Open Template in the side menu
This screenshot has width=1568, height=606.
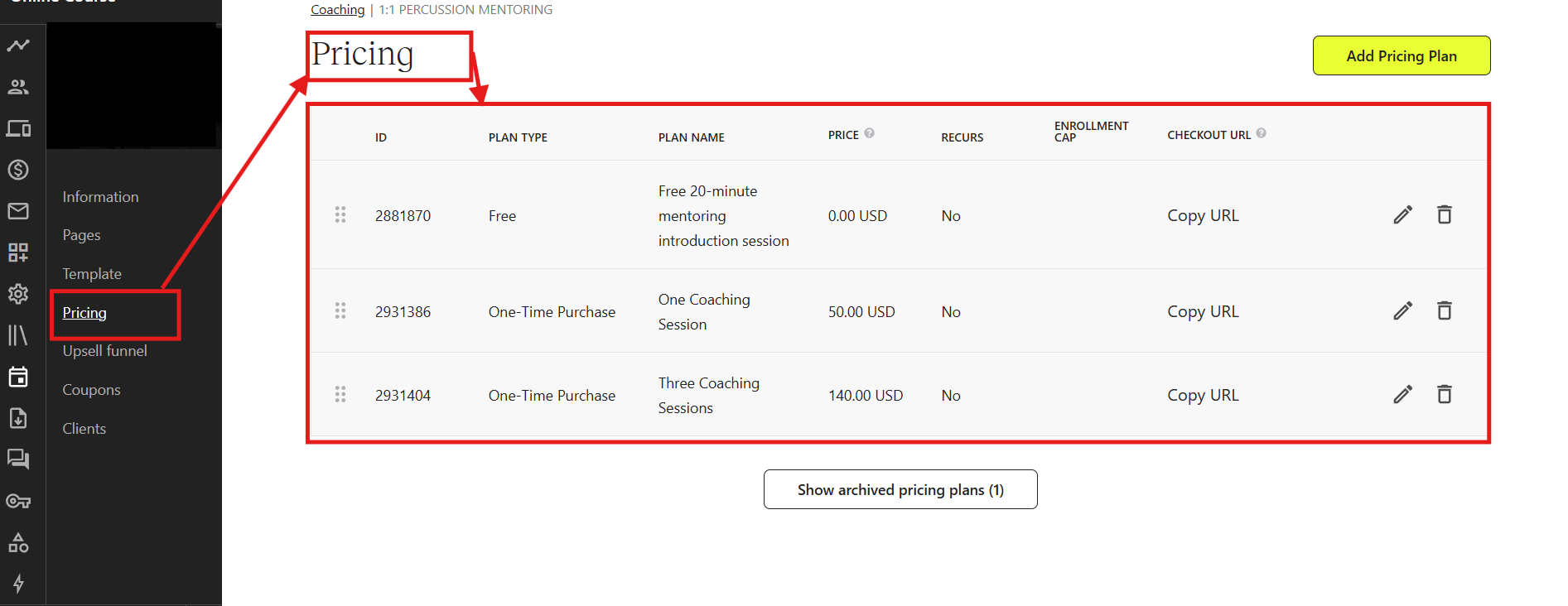(92, 274)
